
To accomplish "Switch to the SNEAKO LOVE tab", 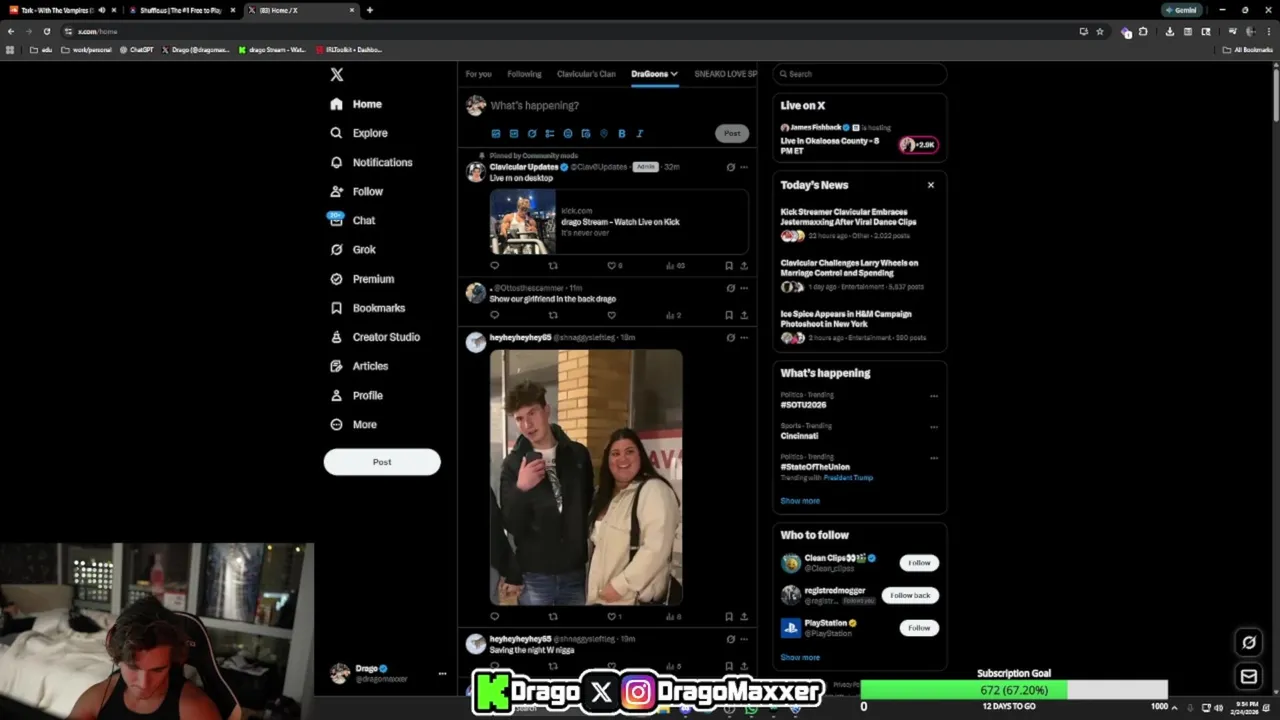I will [x=725, y=74].
